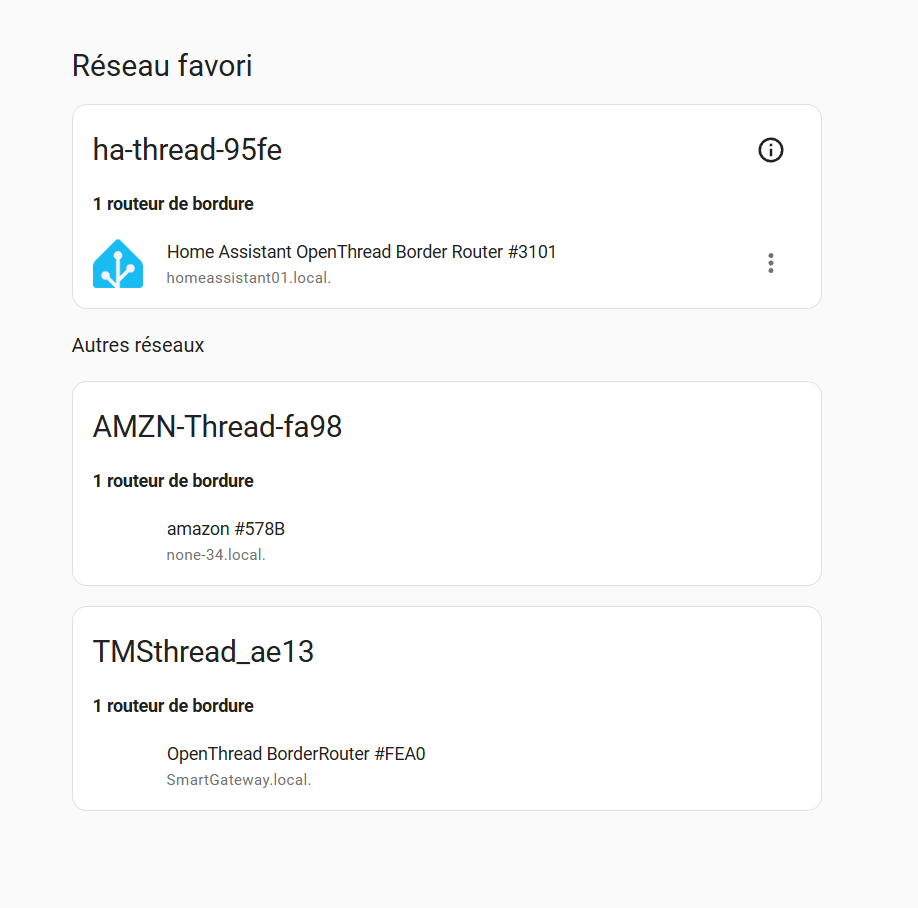The image size is (918, 908).
Task: Click empty icon placeholder beside amazon #578B
Action: coord(118,541)
